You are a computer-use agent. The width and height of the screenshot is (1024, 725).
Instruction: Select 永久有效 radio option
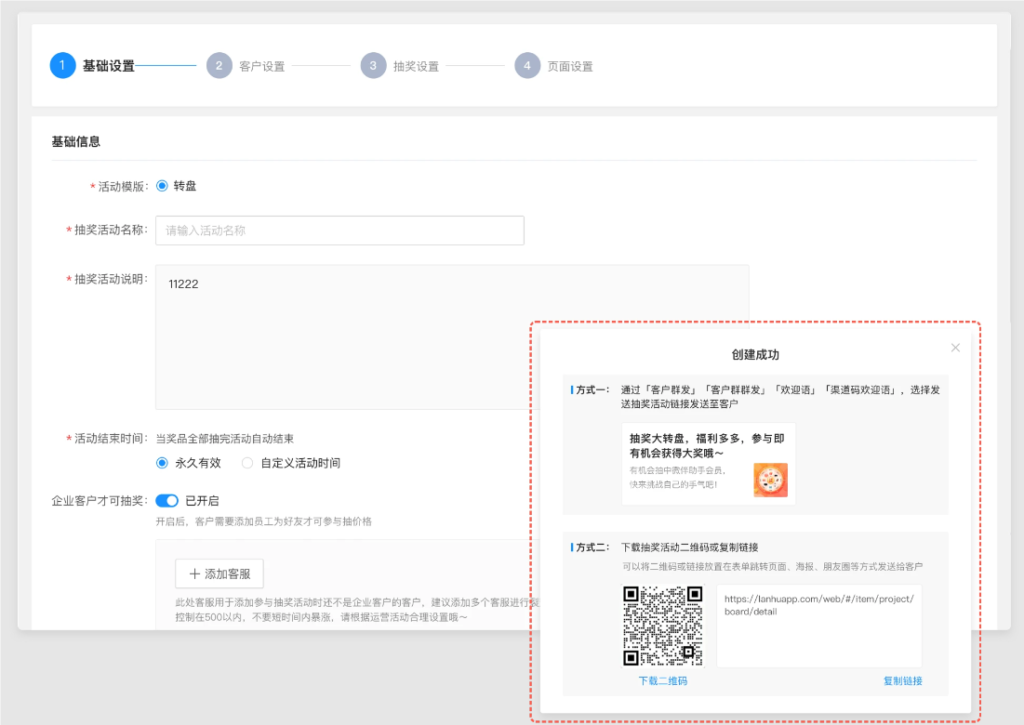pos(162,463)
